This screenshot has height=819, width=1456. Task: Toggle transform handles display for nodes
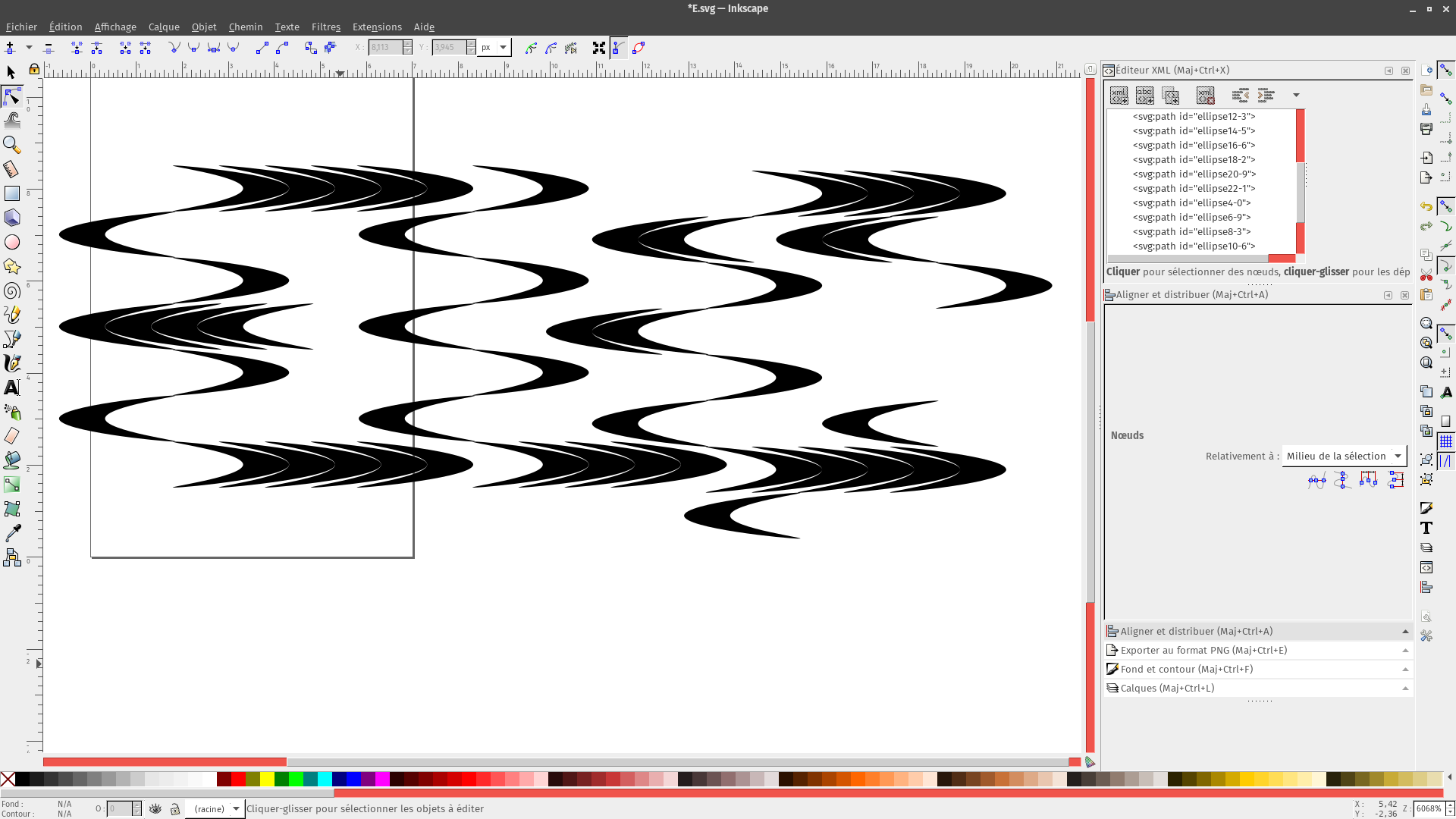[x=599, y=48]
